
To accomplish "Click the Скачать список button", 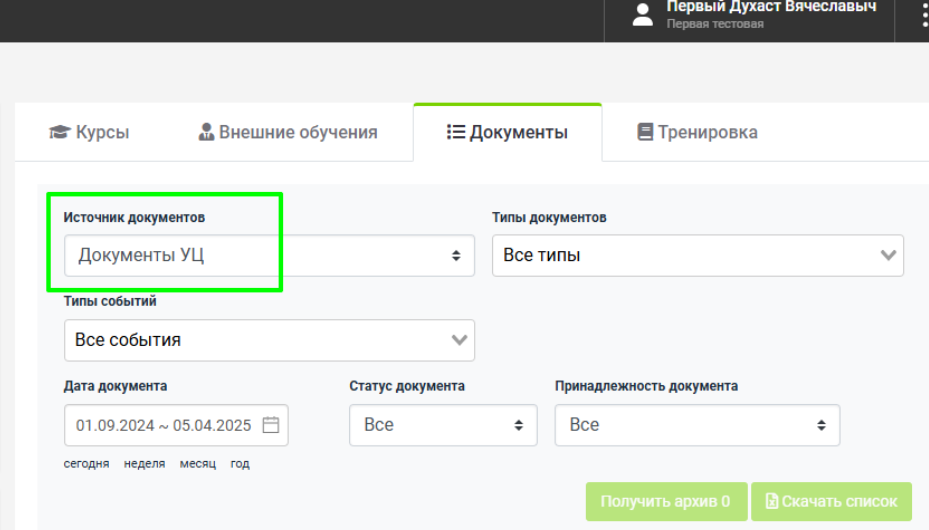I will tap(831, 501).
